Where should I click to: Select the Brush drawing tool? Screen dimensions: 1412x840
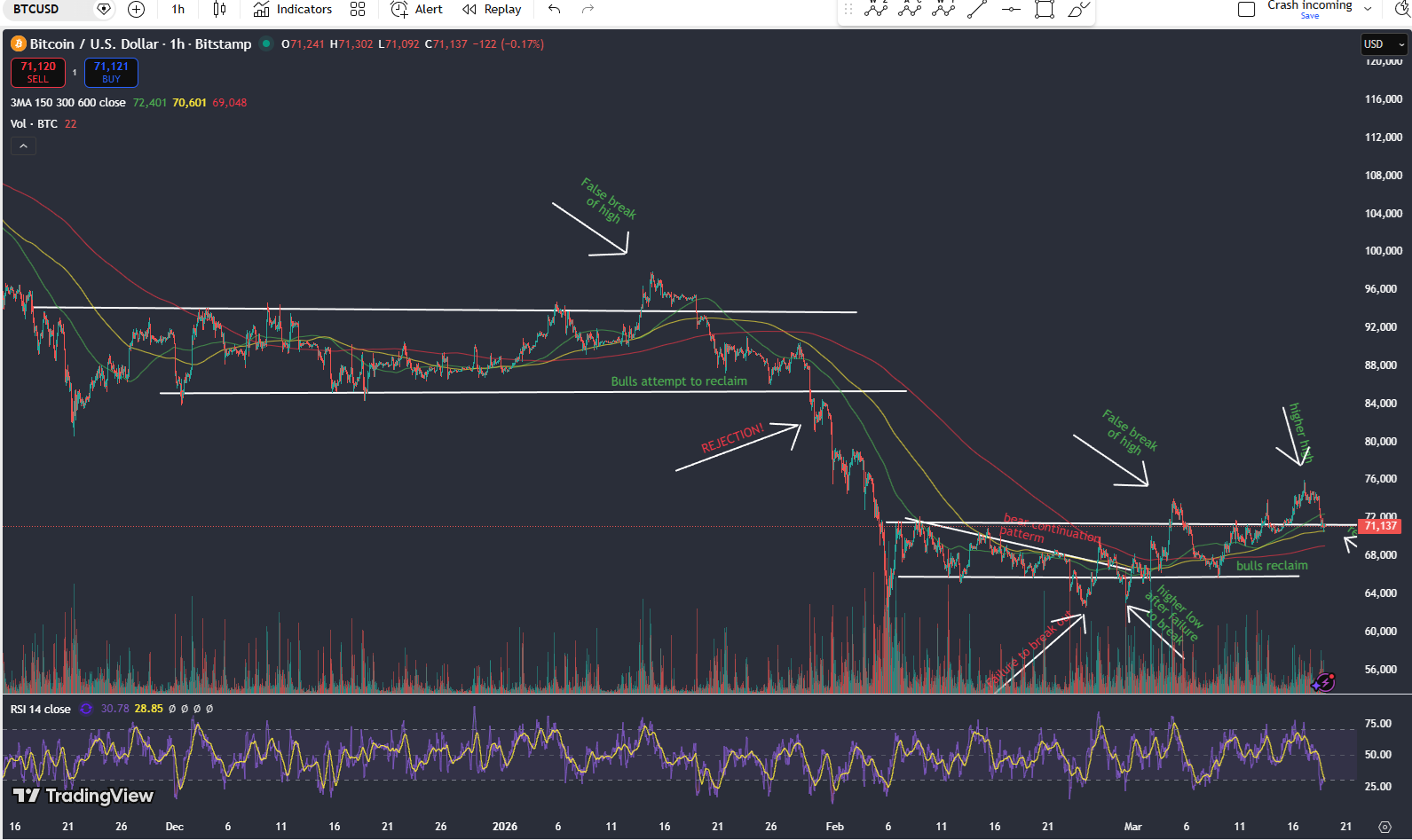click(x=1078, y=9)
